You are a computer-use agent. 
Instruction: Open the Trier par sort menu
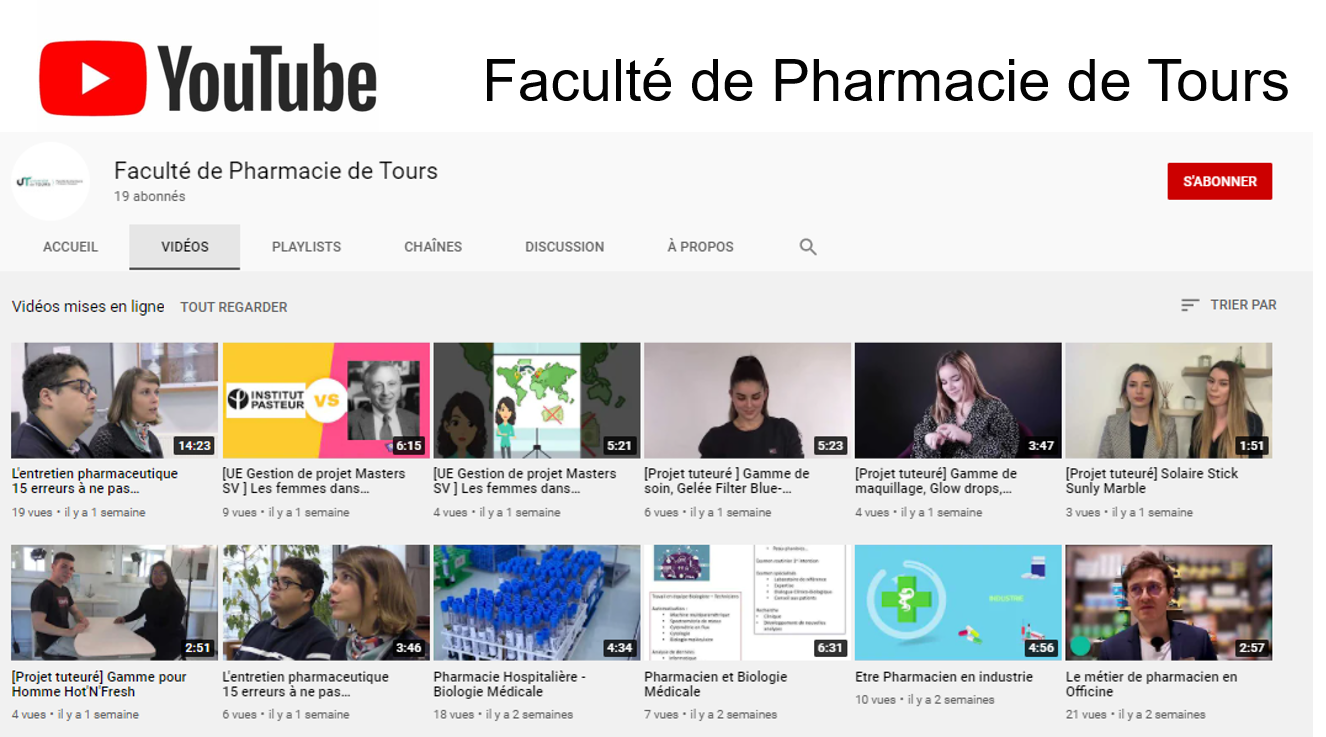tap(1229, 305)
